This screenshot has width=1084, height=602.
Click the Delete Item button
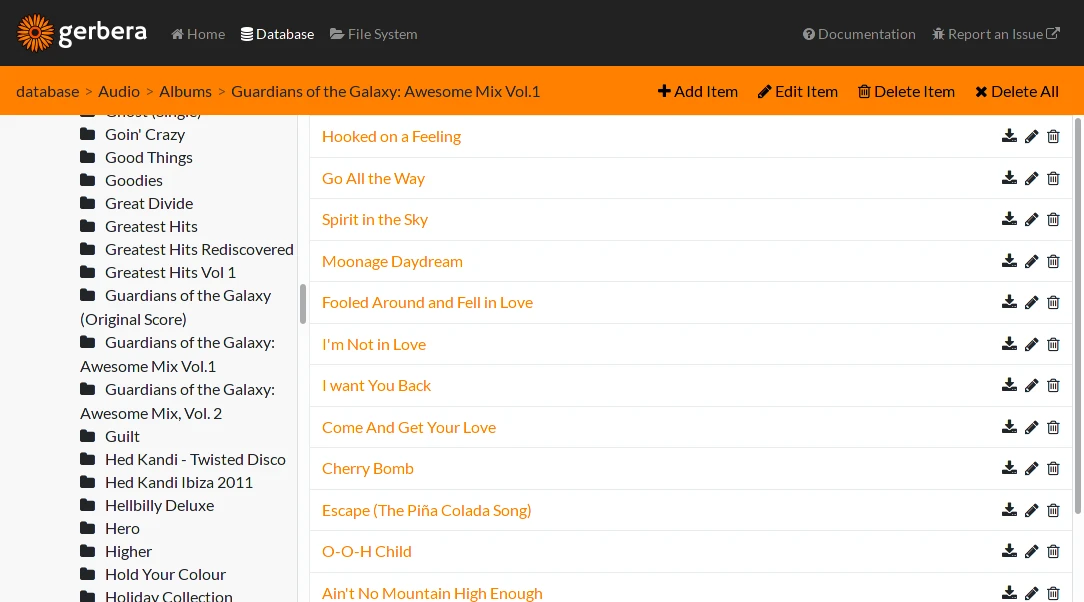click(906, 91)
